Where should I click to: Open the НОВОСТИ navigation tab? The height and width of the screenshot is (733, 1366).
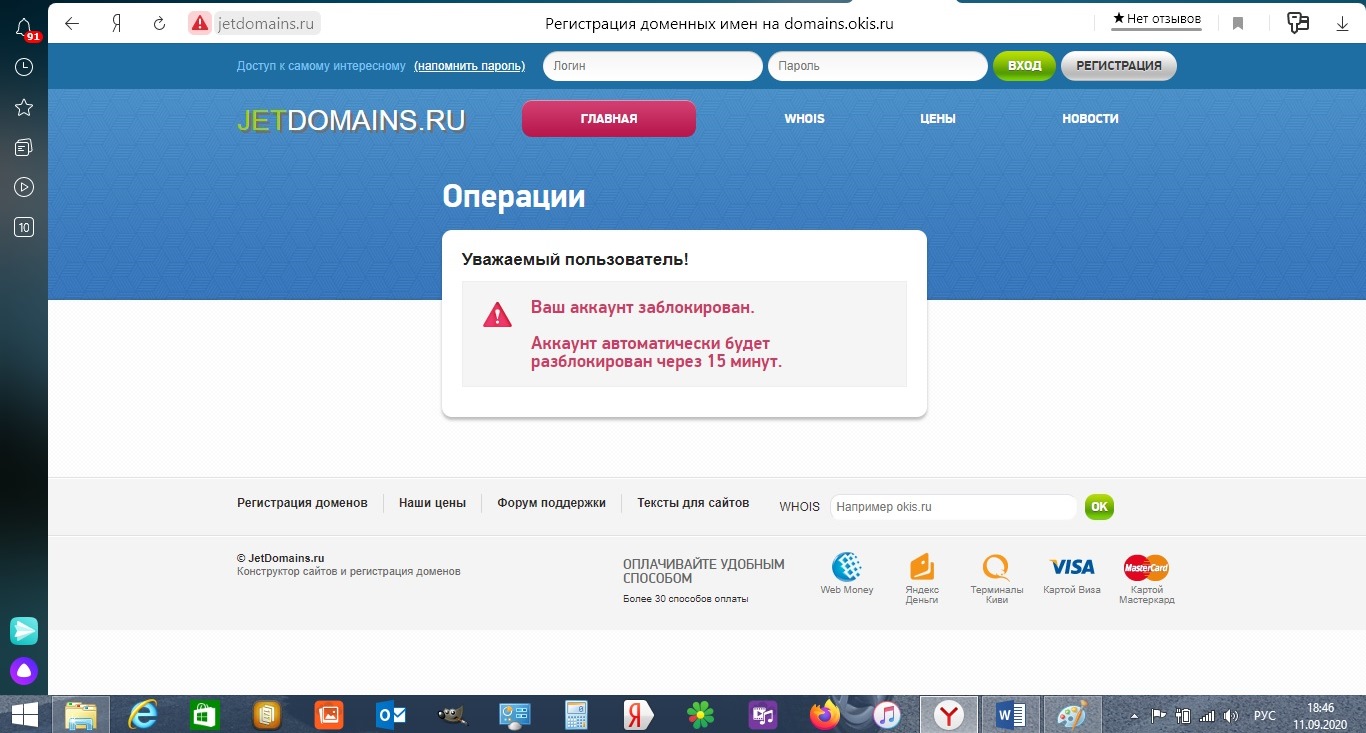1090,118
